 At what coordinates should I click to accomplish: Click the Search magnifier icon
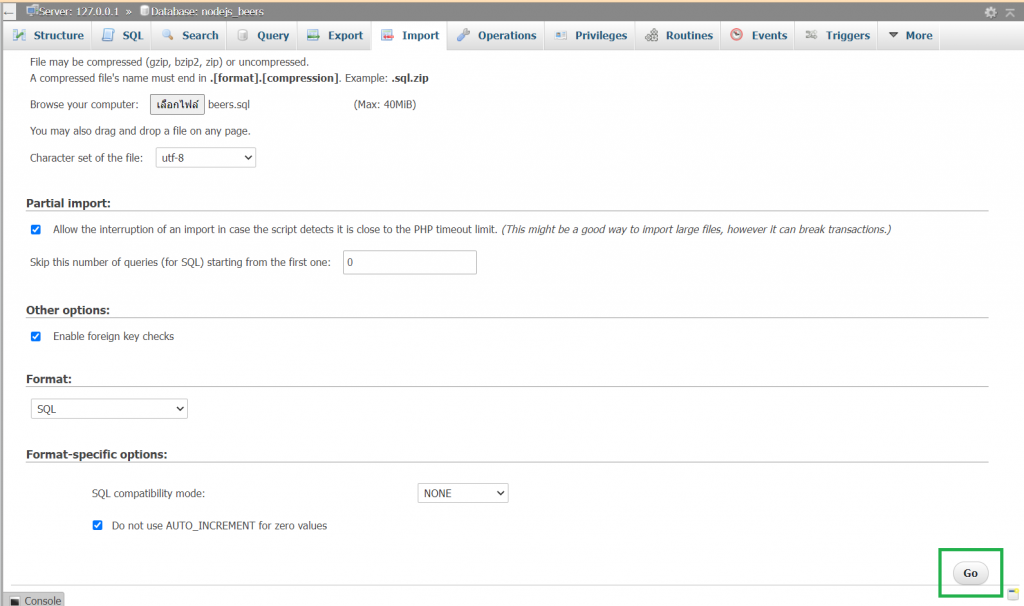point(168,35)
